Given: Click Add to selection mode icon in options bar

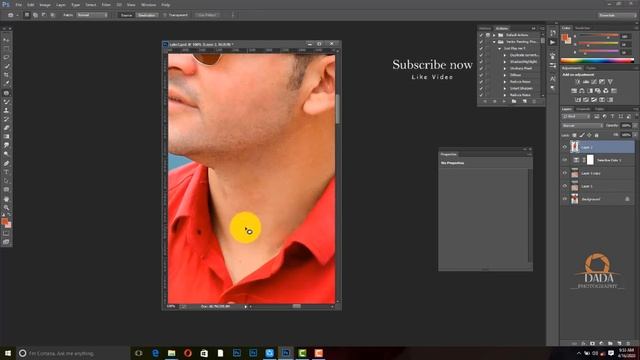Looking at the screenshot, I should pyautogui.click(x=36, y=15).
